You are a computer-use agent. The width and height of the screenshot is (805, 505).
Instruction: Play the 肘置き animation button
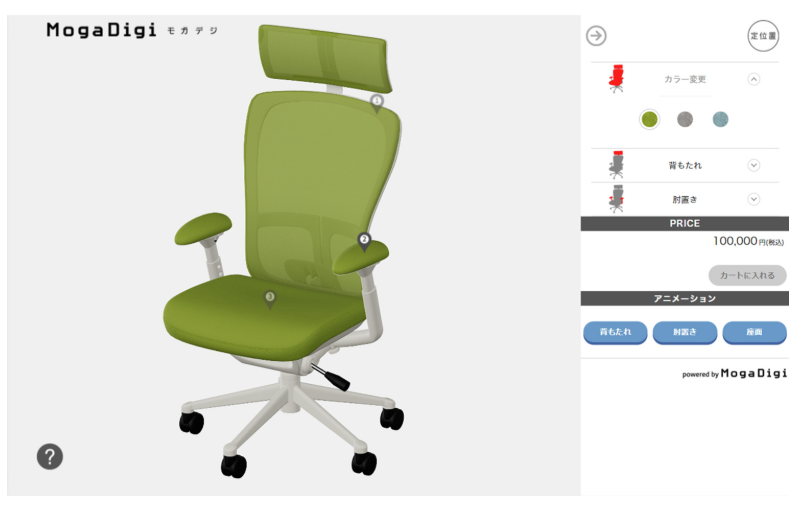tap(685, 333)
